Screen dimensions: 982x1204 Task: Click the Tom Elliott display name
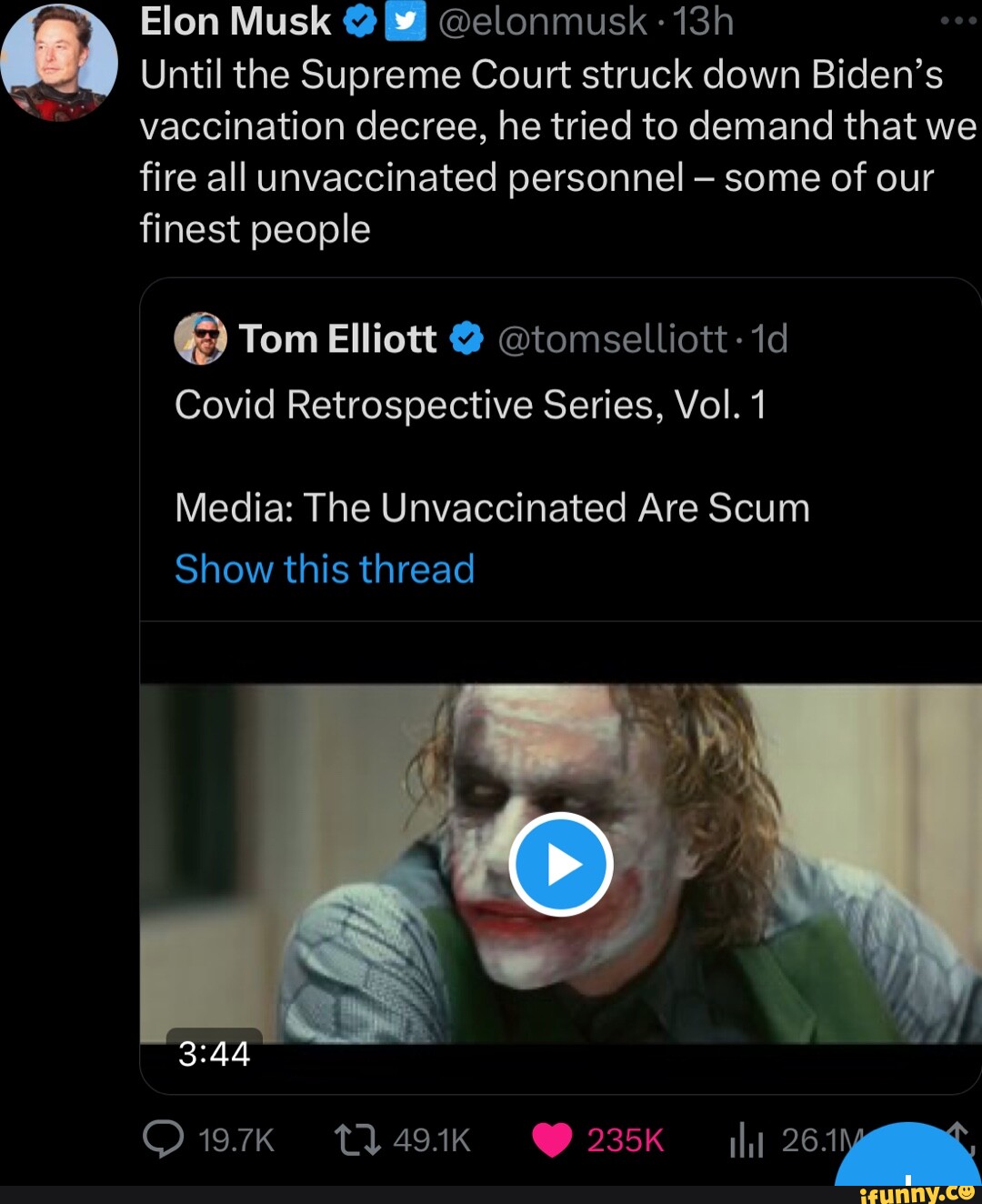coord(337,339)
